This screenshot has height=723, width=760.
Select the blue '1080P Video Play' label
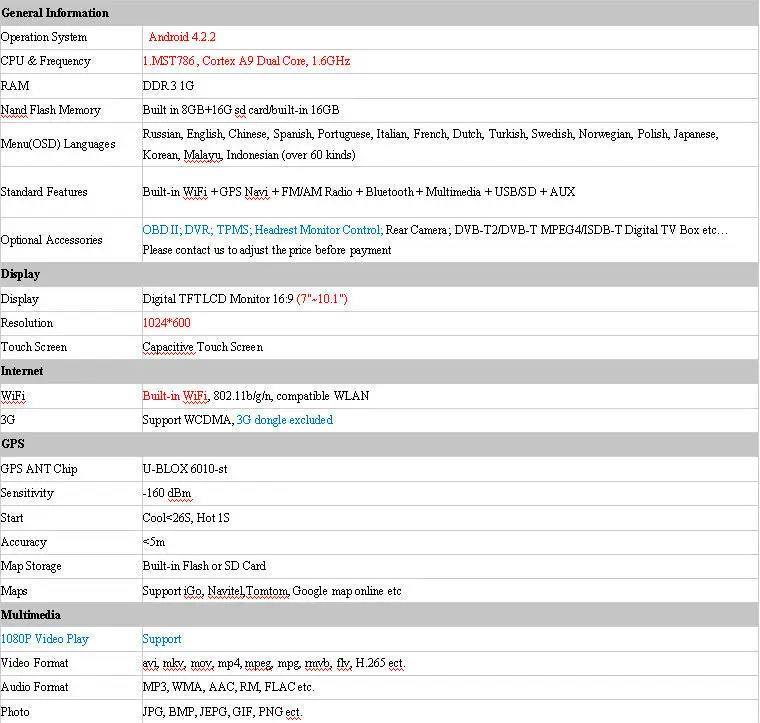coord(45,639)
